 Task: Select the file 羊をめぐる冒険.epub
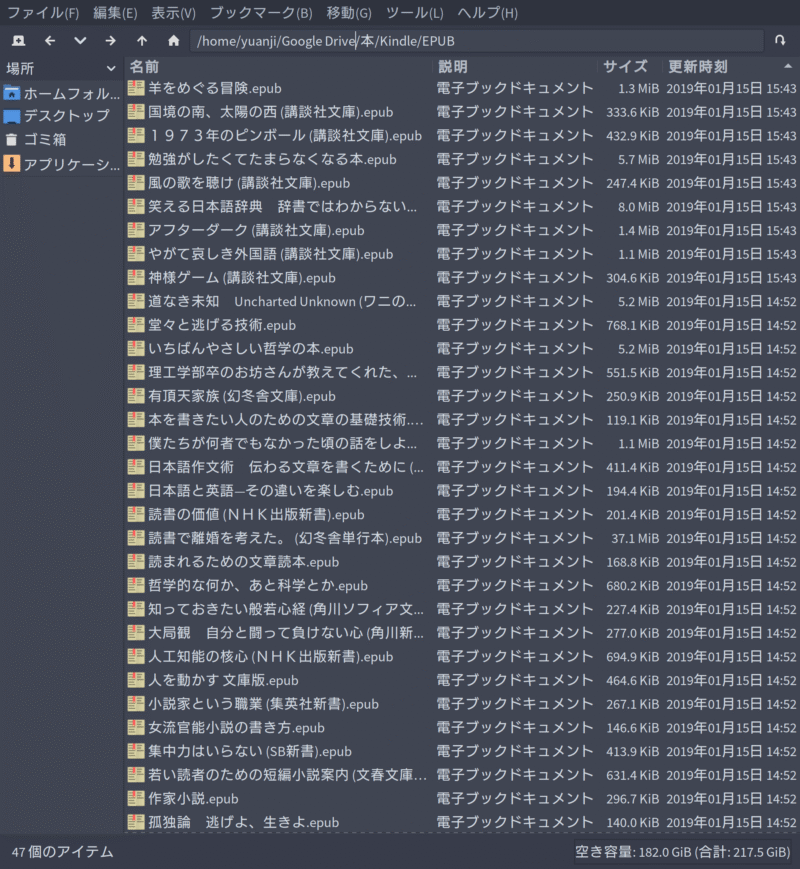click(x=214, y=88)
